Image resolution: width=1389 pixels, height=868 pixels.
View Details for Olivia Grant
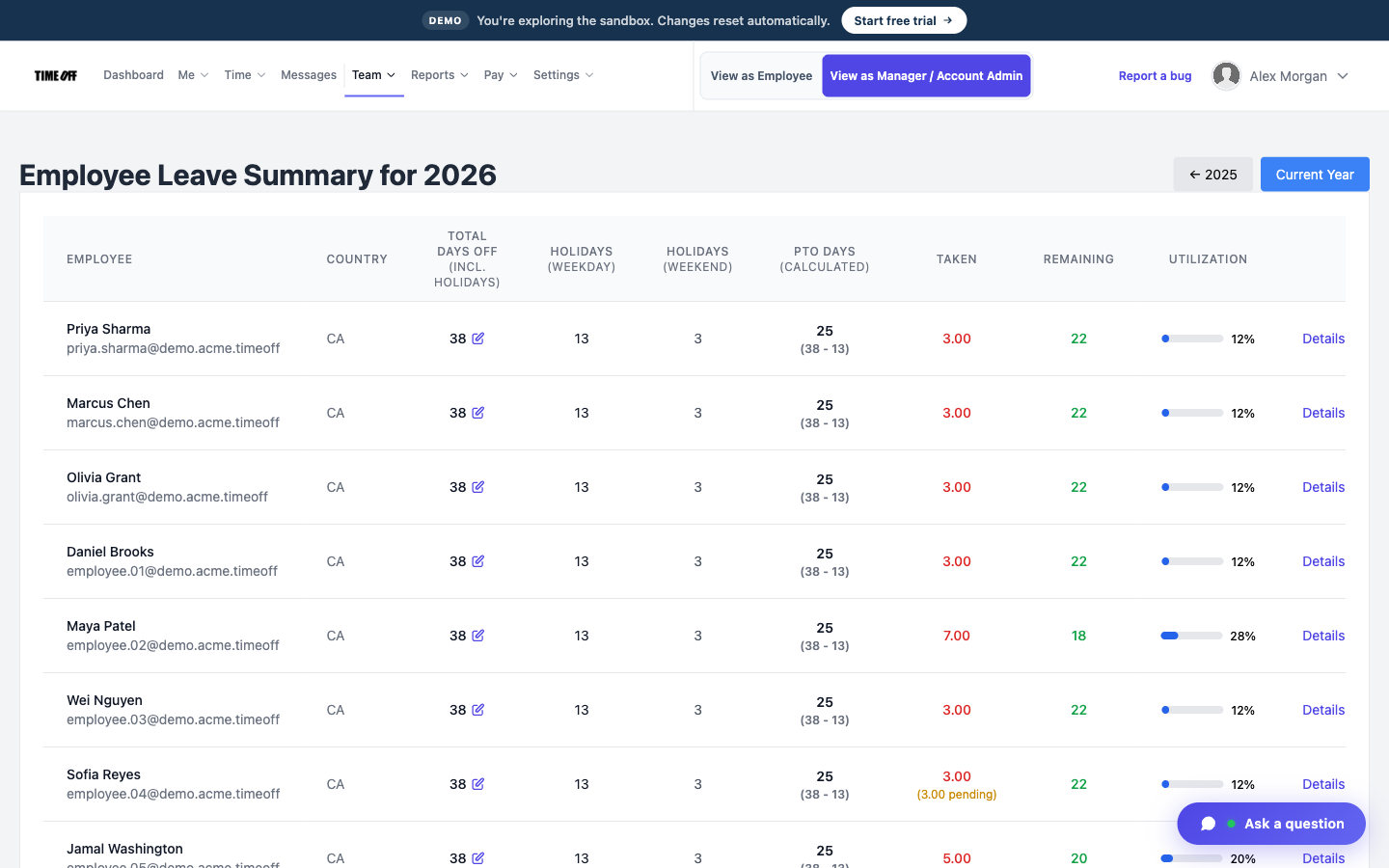[x=1323, y=487]
